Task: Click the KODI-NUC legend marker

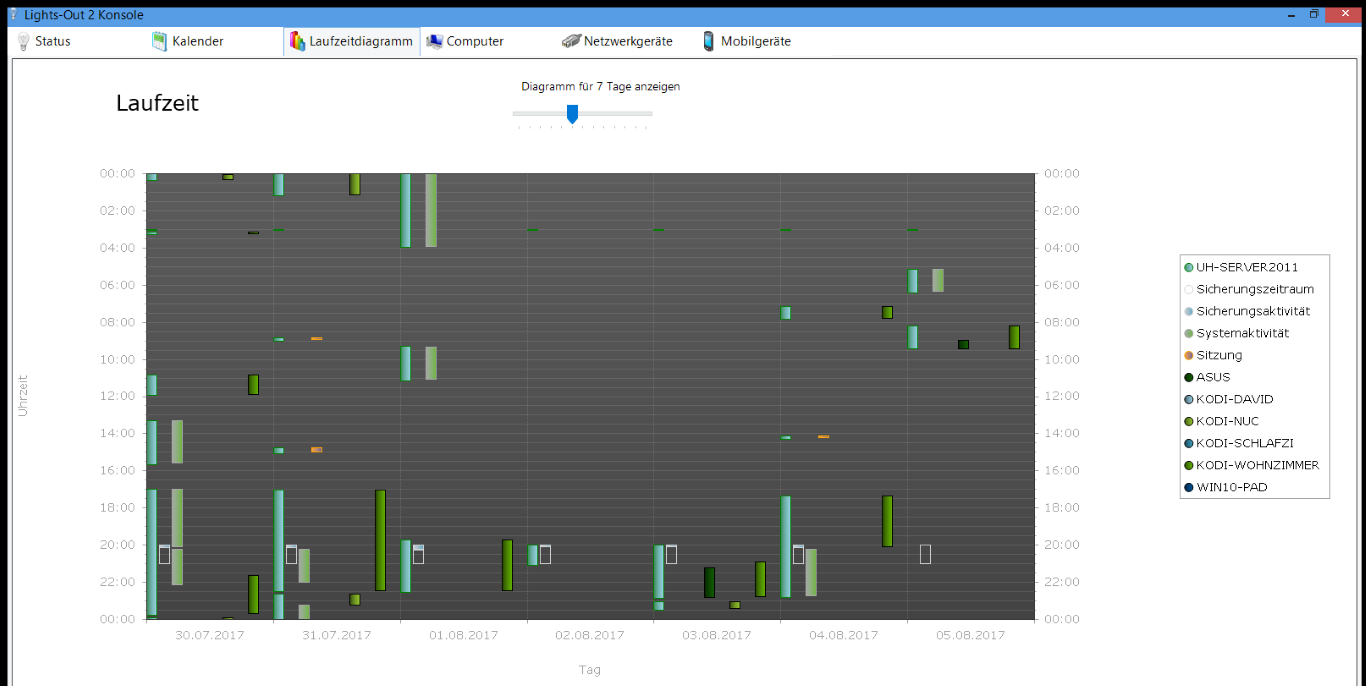Action: tap(1188, 421)
